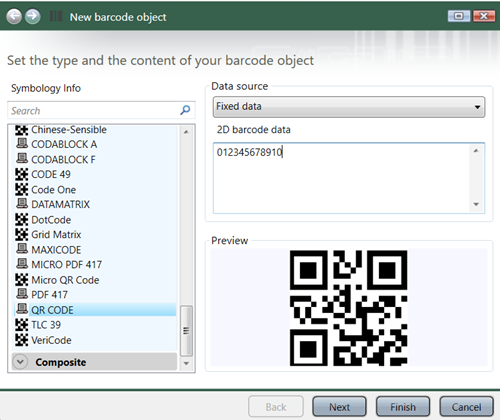
Task: Click the TLC 39 matrix icon
Action: 22,324
